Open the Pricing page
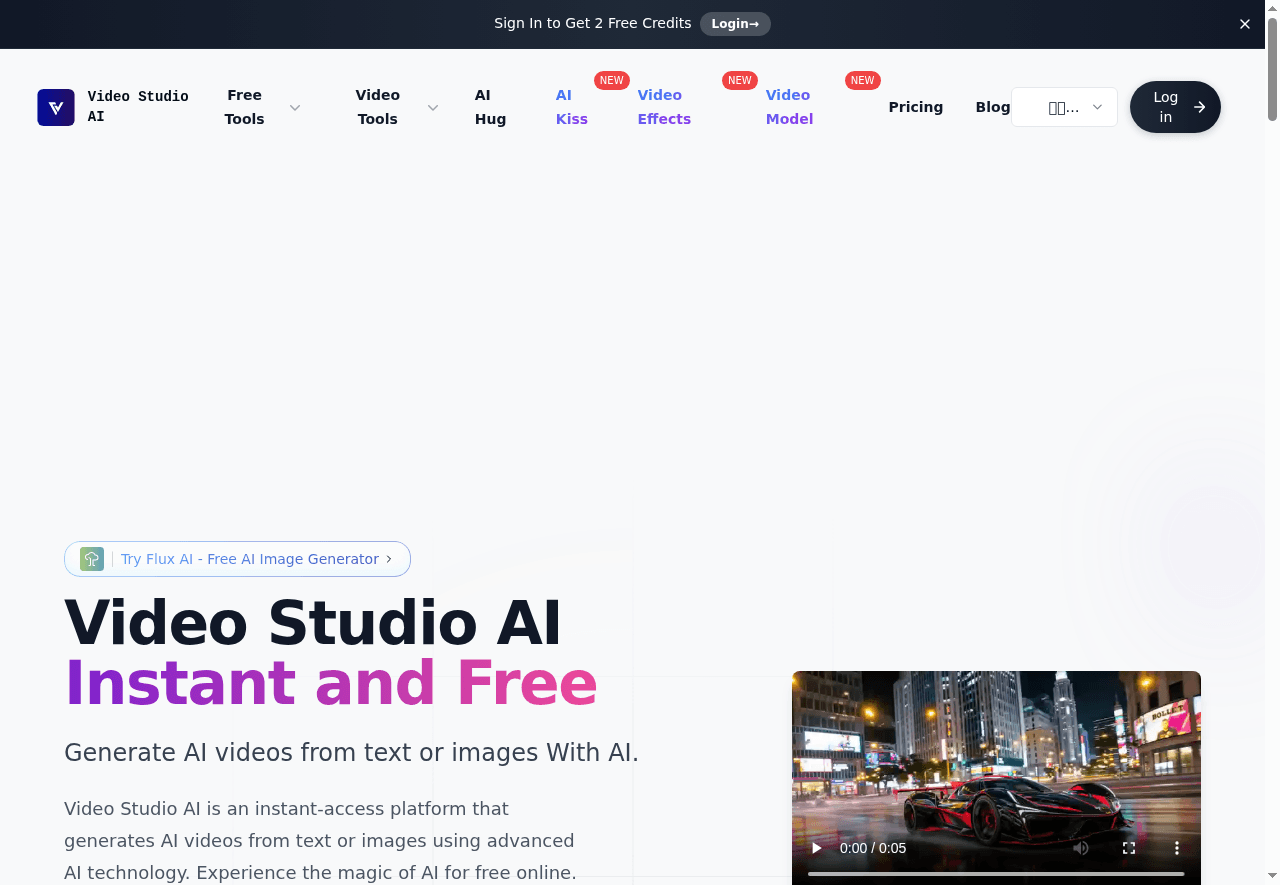 (916, 107)
